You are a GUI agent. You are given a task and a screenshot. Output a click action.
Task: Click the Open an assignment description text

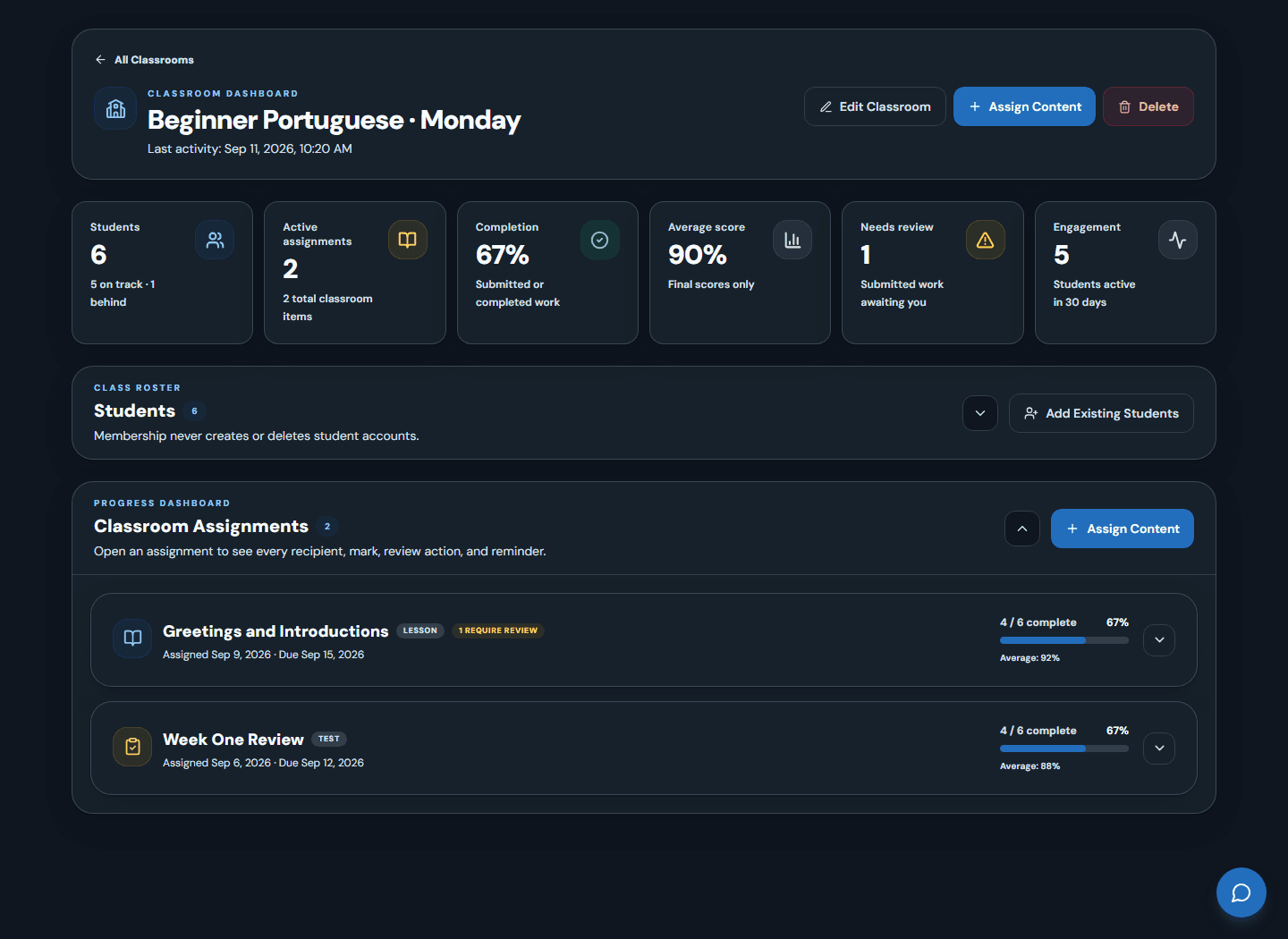click(x=319, y=551)
